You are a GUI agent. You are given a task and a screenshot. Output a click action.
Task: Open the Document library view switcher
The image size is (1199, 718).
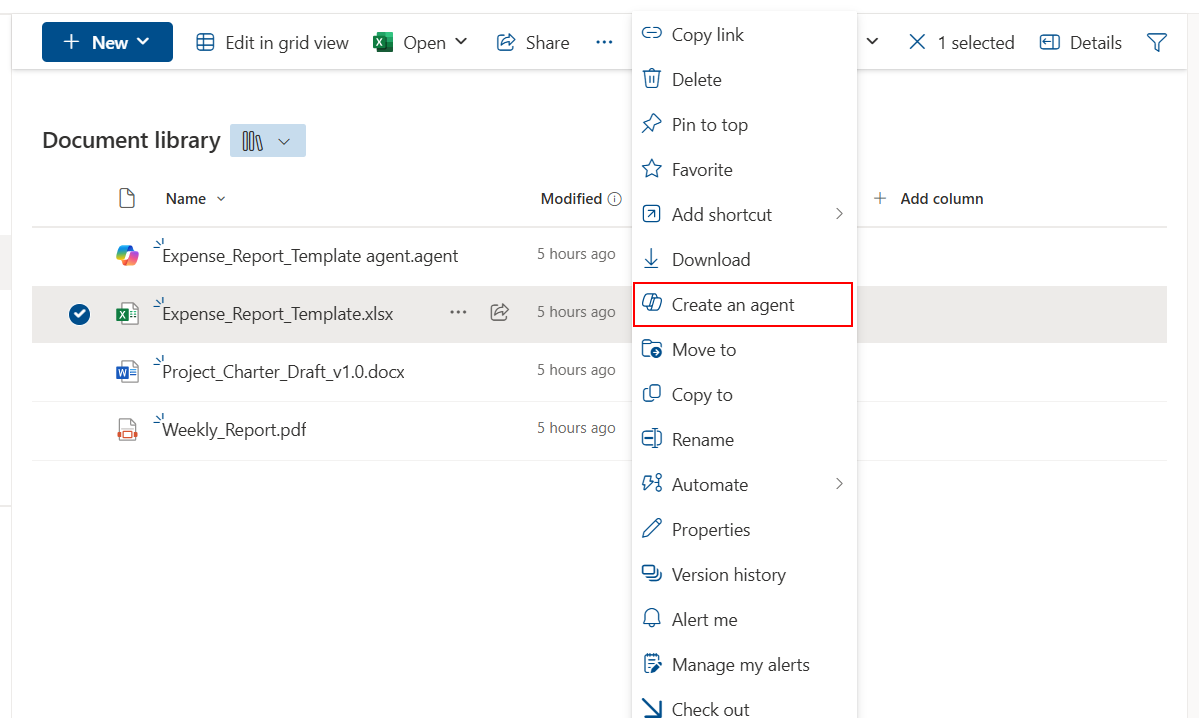(x=267, y=141)
